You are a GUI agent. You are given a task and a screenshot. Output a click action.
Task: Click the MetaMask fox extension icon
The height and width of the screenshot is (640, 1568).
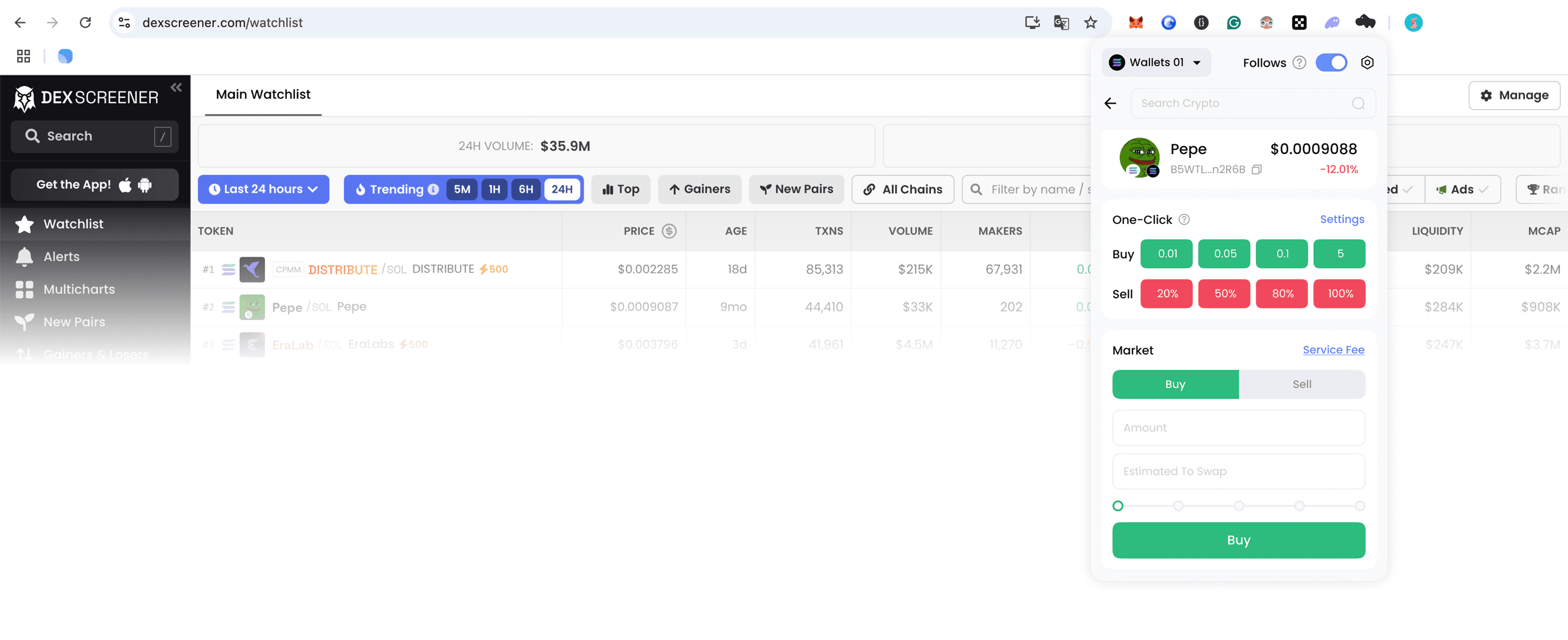(1136, 23)
